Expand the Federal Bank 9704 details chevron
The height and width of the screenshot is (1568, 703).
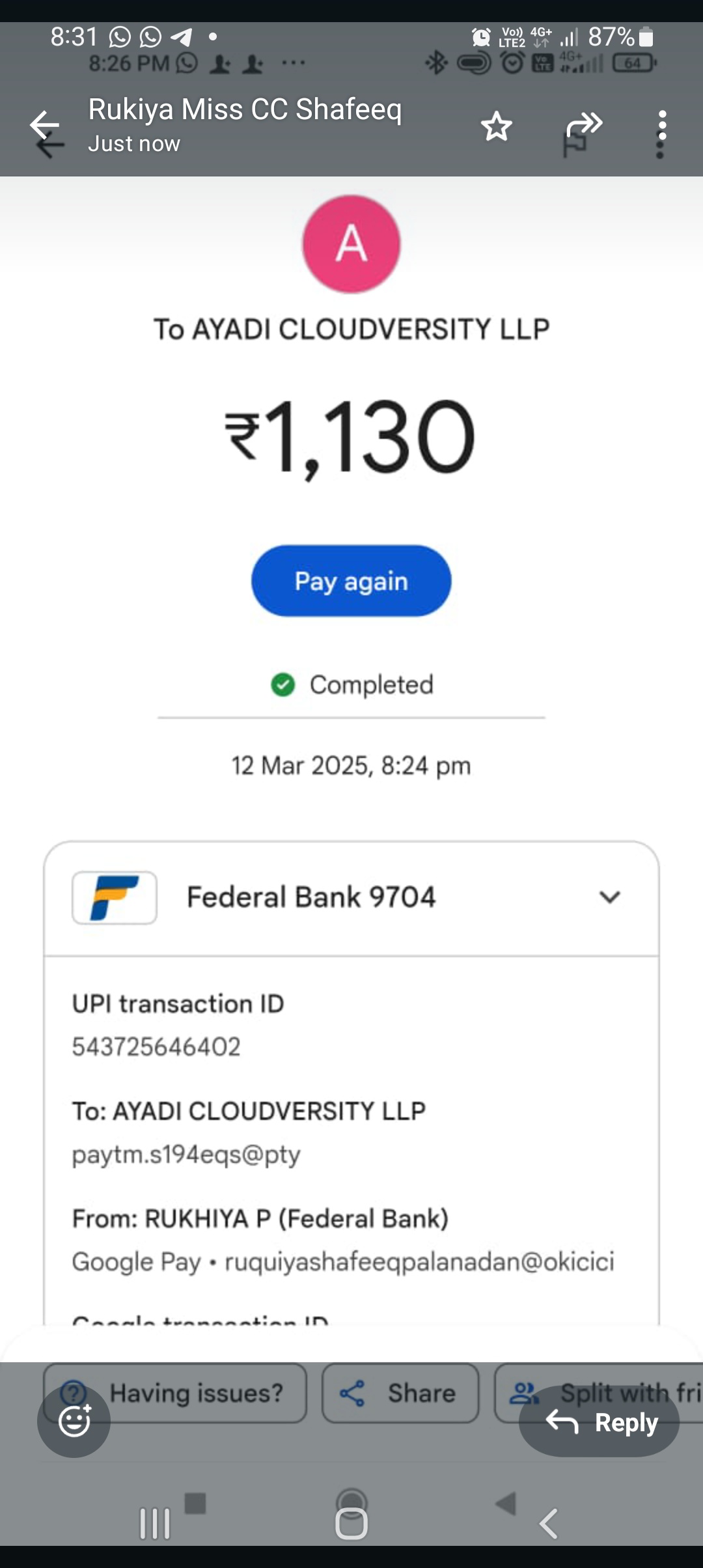609,897
